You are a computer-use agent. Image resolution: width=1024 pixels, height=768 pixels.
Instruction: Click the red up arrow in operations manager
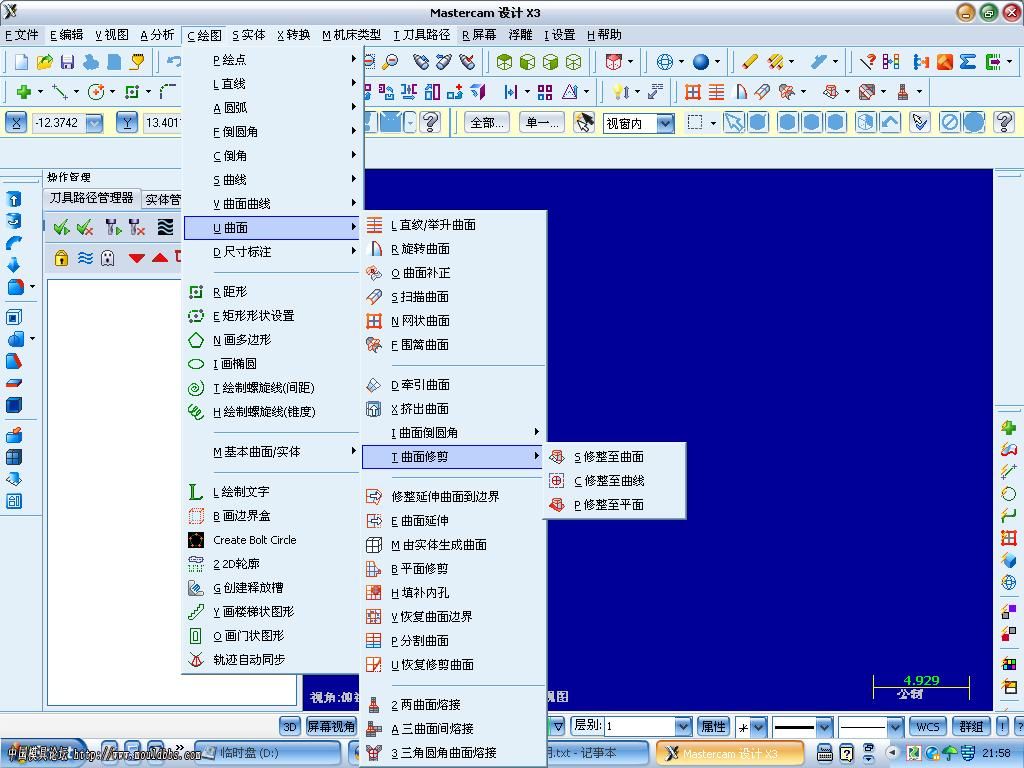pyautogui.click(x=160, y=258)
